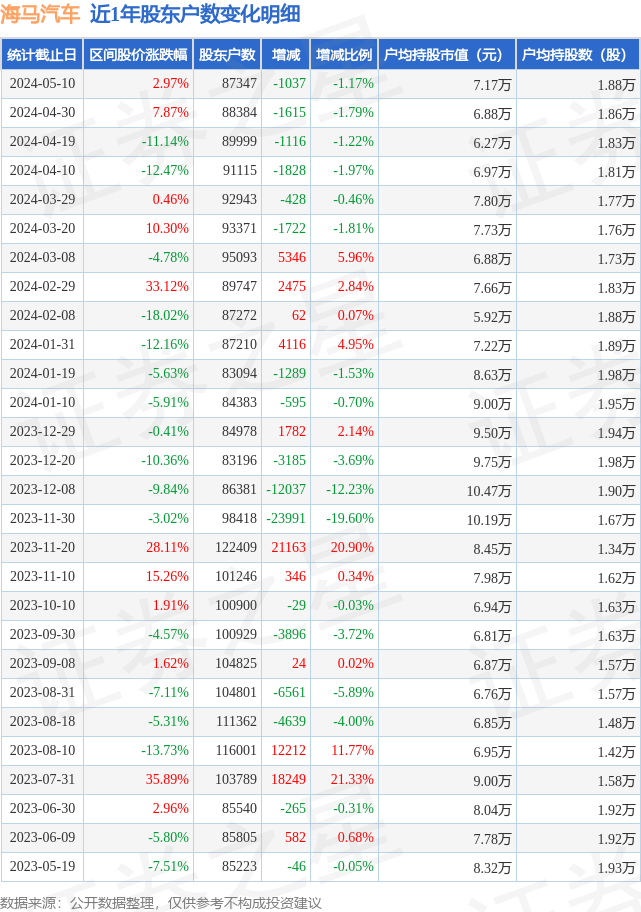Image resolution: width=641 pixels, height=912 pixels.
Task: Select the 户均持股市值（元） column header
Action: coord(446,55)
